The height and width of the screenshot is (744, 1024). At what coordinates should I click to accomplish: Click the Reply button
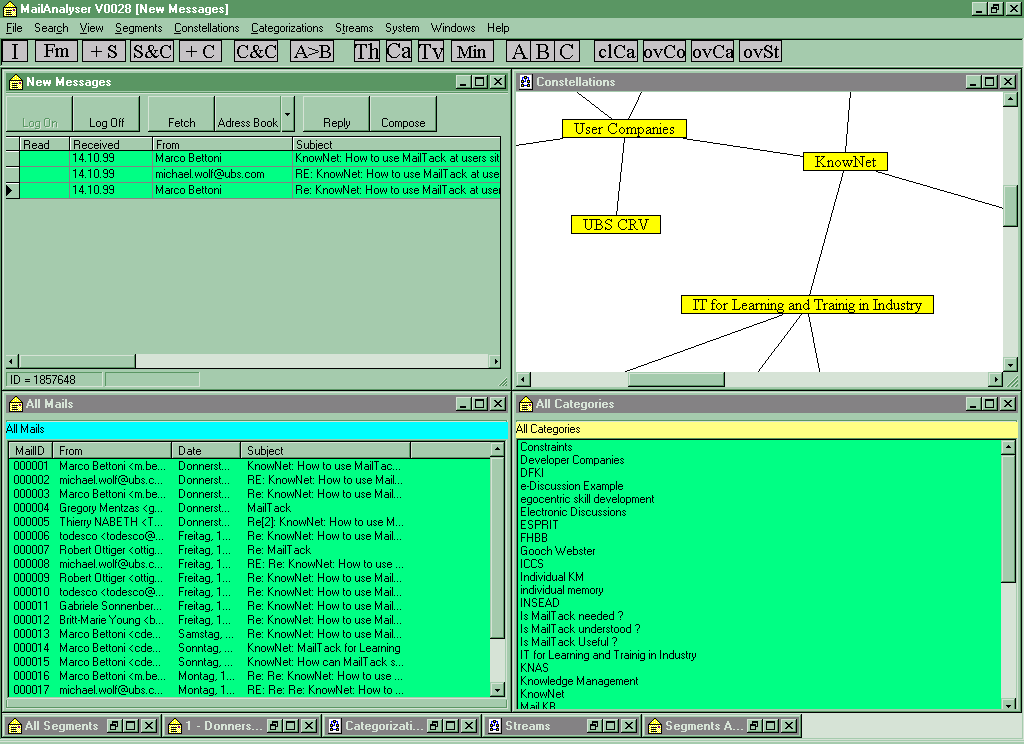[336, 114]
